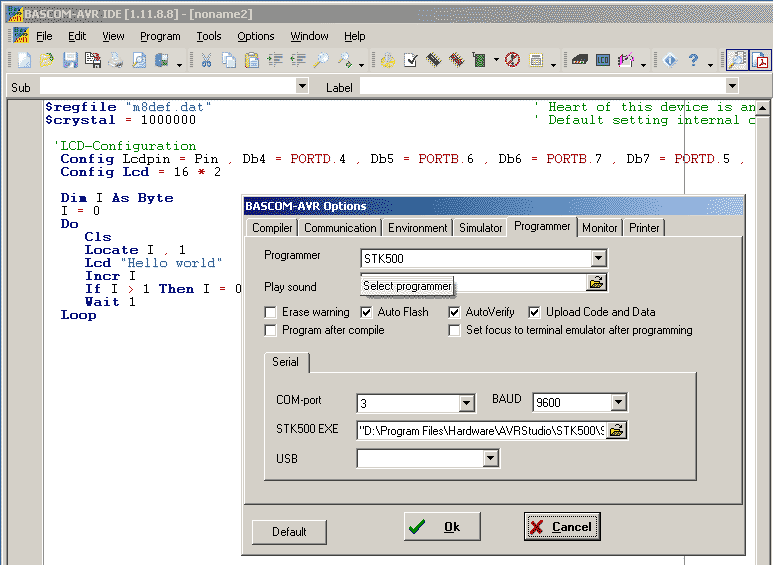Toggle the Upload Code and Data checkbox
The width and height of the screenshot is (773, 565).
point(534,312)
